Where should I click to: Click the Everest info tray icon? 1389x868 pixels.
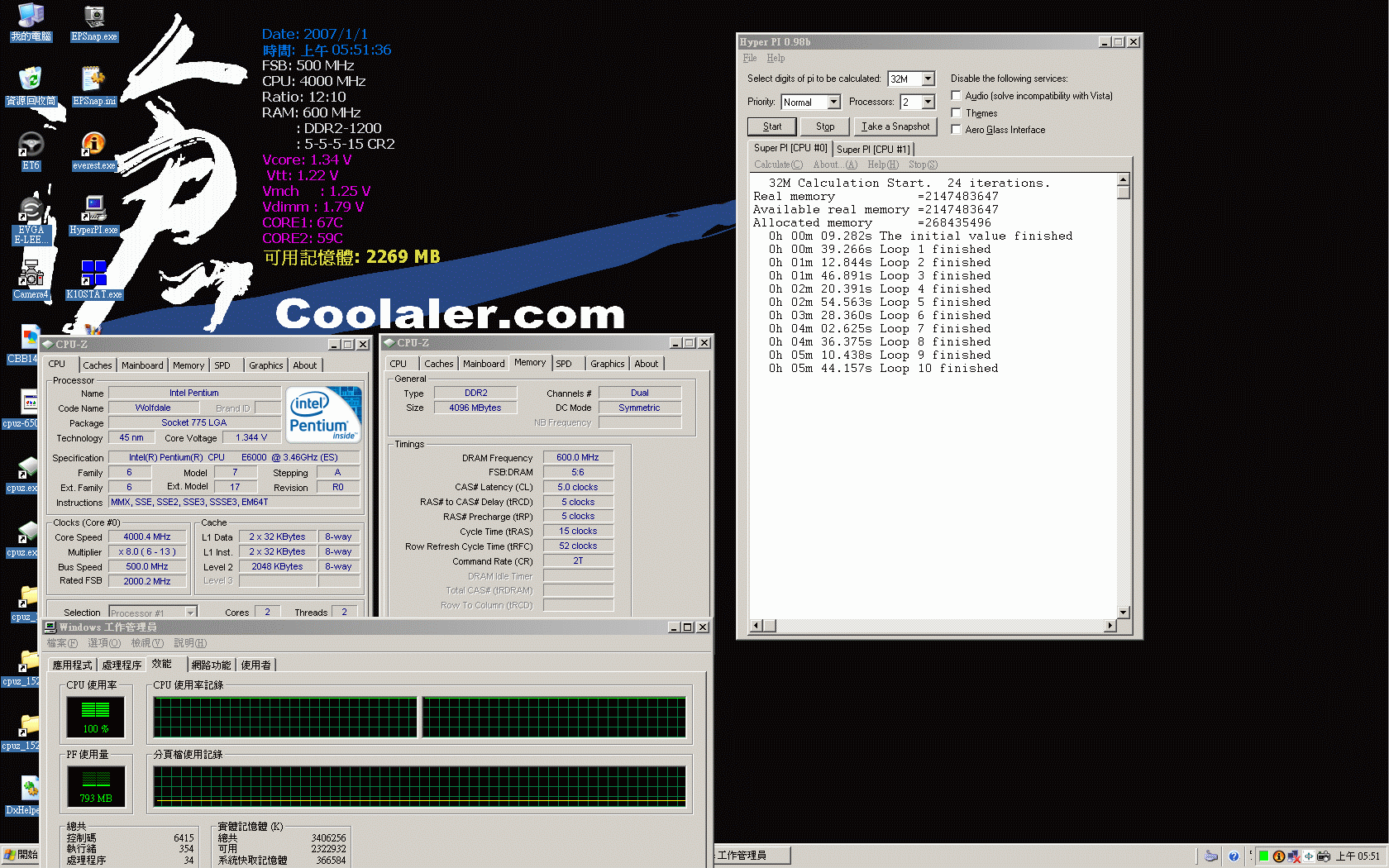coord(1278,856)
